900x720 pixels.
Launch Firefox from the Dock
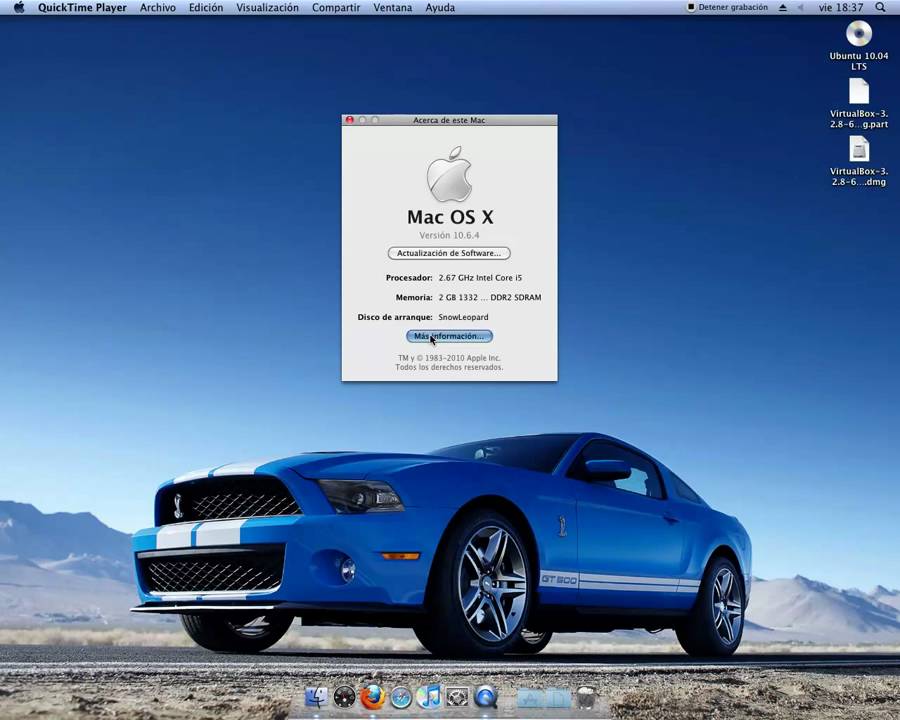pyautogui.click(x=373, y=698)
